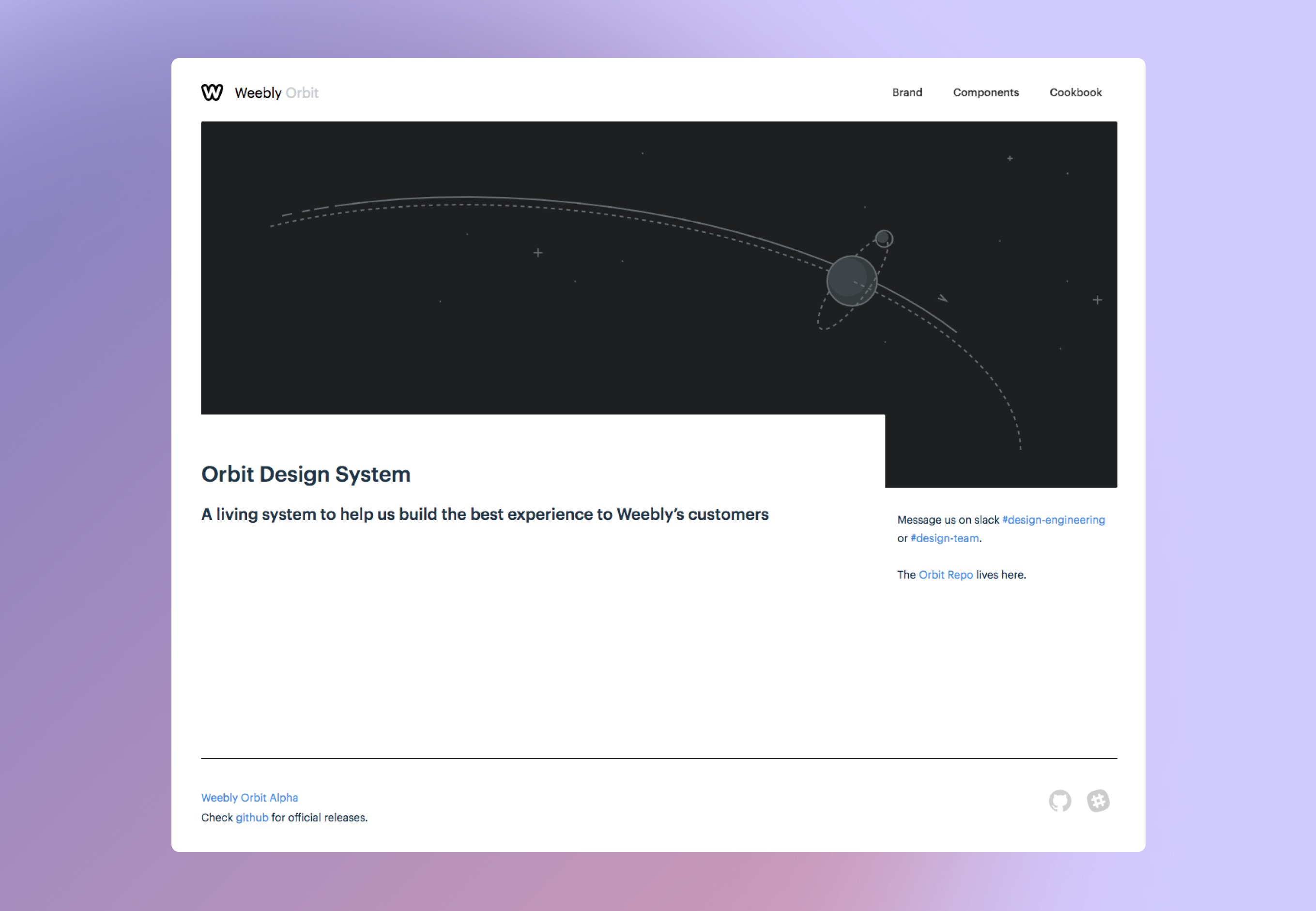
Task: Click the Weebly Orbit Alpha footer link
Action: pyautogui.click(x=249, y=797)
